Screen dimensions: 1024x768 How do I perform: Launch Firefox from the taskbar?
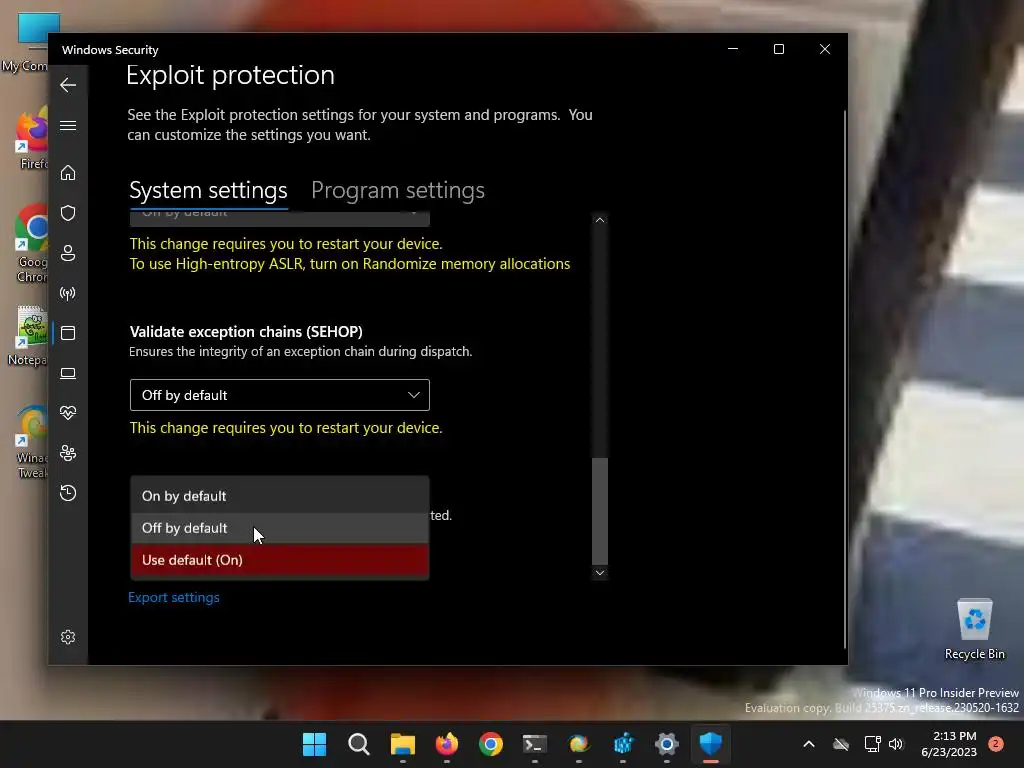(x=447, y=744)
